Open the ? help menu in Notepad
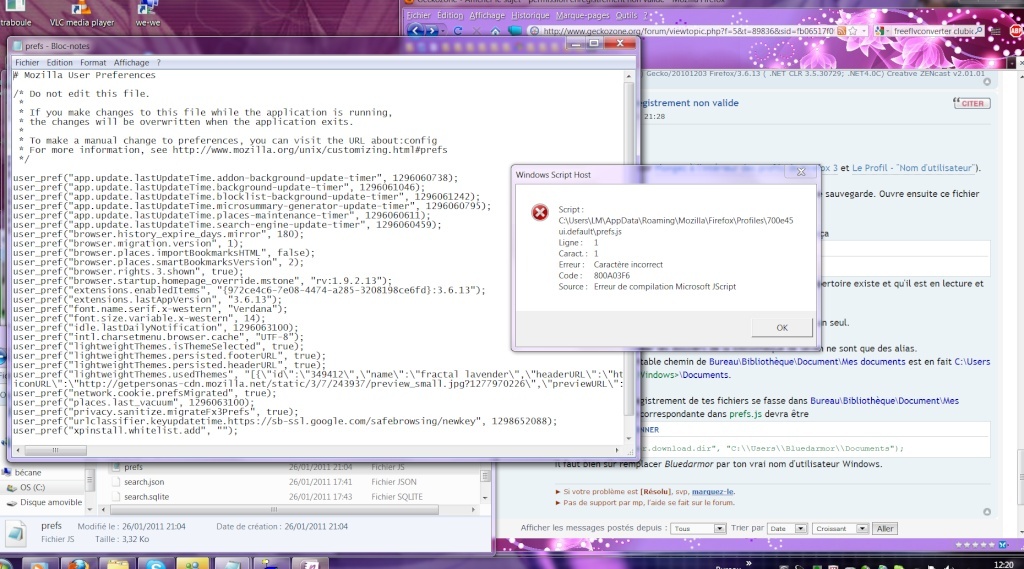The height and width of the screenshot is (569, 1024). (x=159, y=63)
